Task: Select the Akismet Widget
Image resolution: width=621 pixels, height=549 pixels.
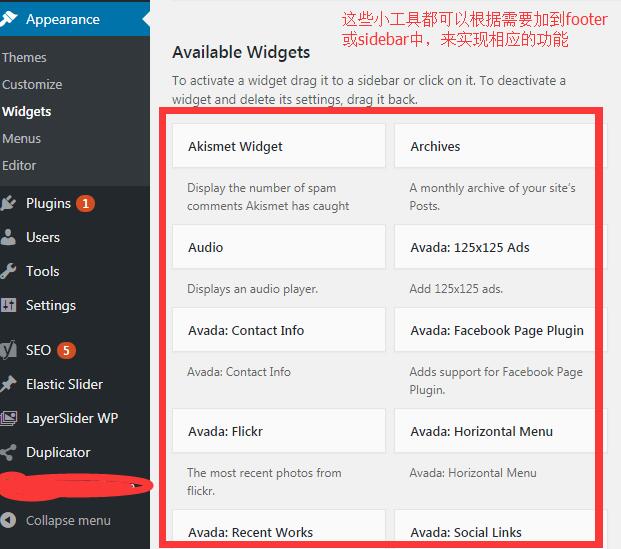Action: tap(279, 146)
